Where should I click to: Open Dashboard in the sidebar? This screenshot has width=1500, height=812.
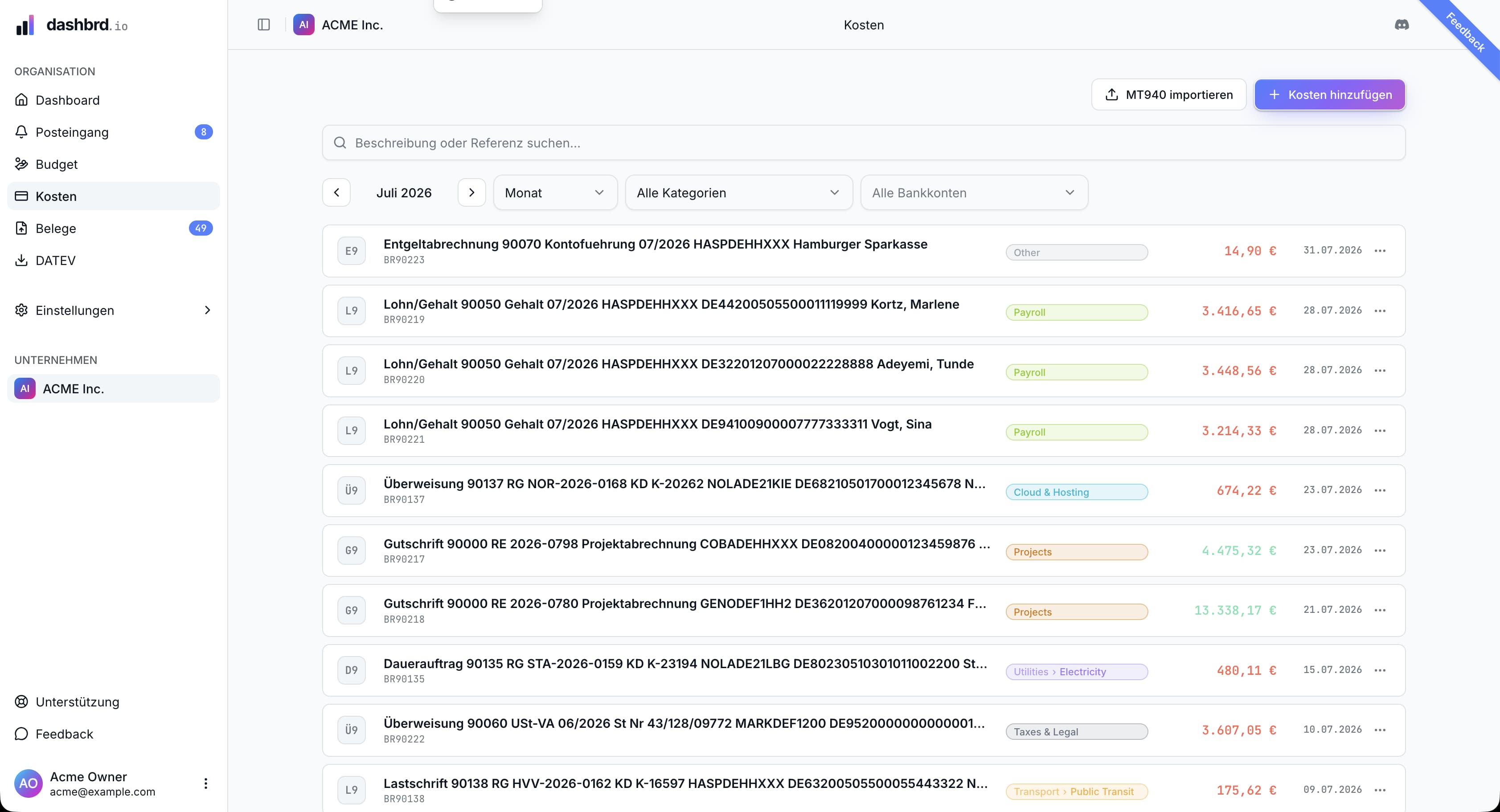[x=114, y=100]
